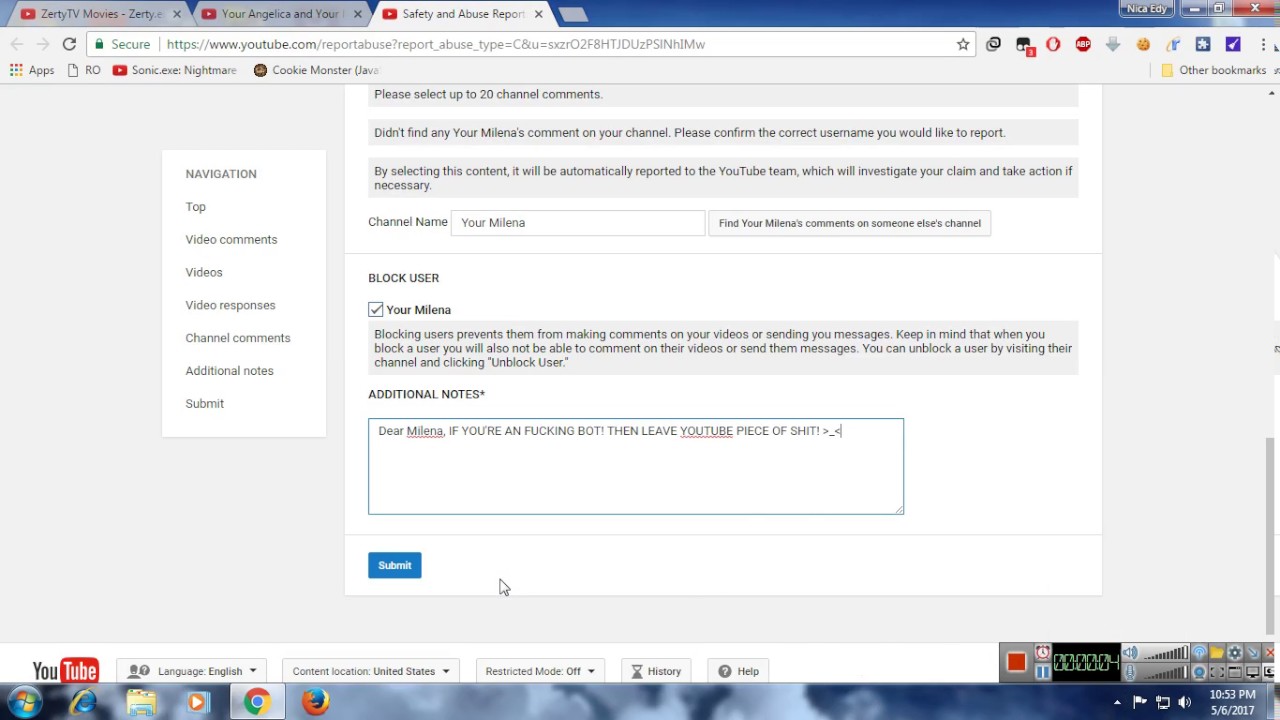Image resolution: width=1280 pixels, height=720 pixels.
Task: Open the extension with red badge 3
Action: [x=1023, y=45]
